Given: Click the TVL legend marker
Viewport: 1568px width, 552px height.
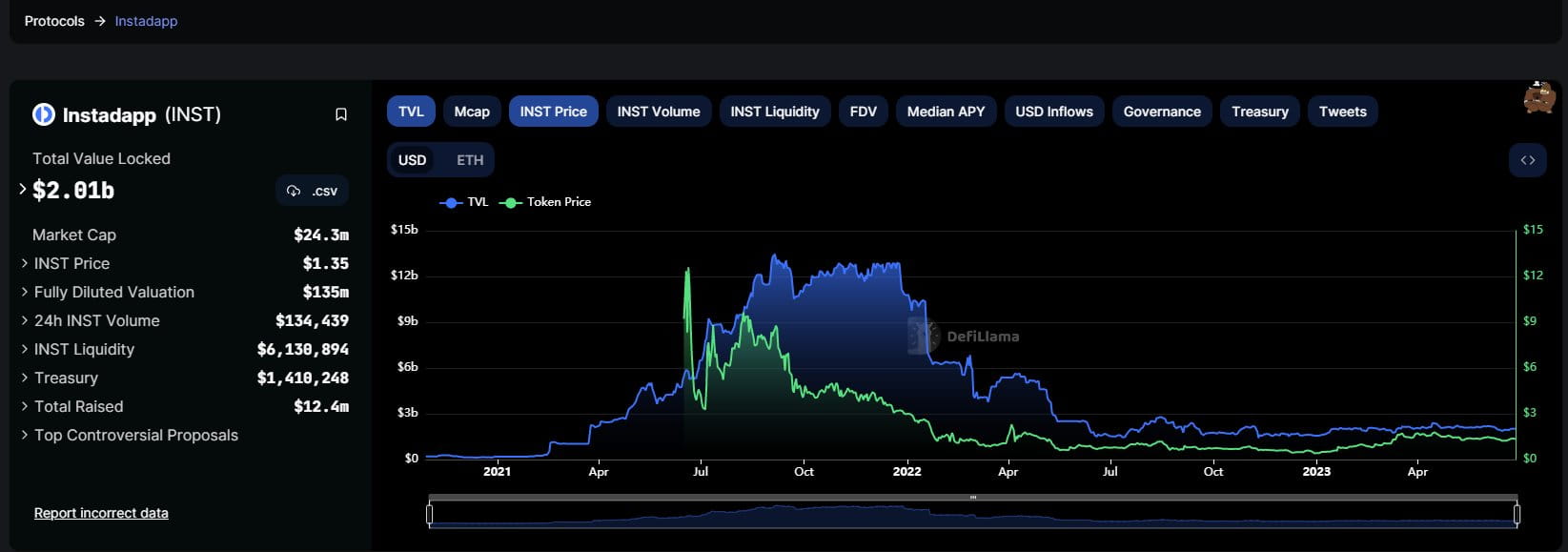Looking at the screenshot, I should pos(451,202).
